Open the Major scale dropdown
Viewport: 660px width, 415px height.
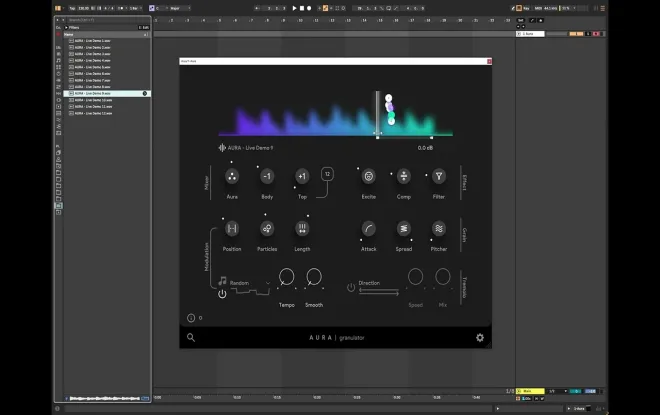(x=180, y=8)
